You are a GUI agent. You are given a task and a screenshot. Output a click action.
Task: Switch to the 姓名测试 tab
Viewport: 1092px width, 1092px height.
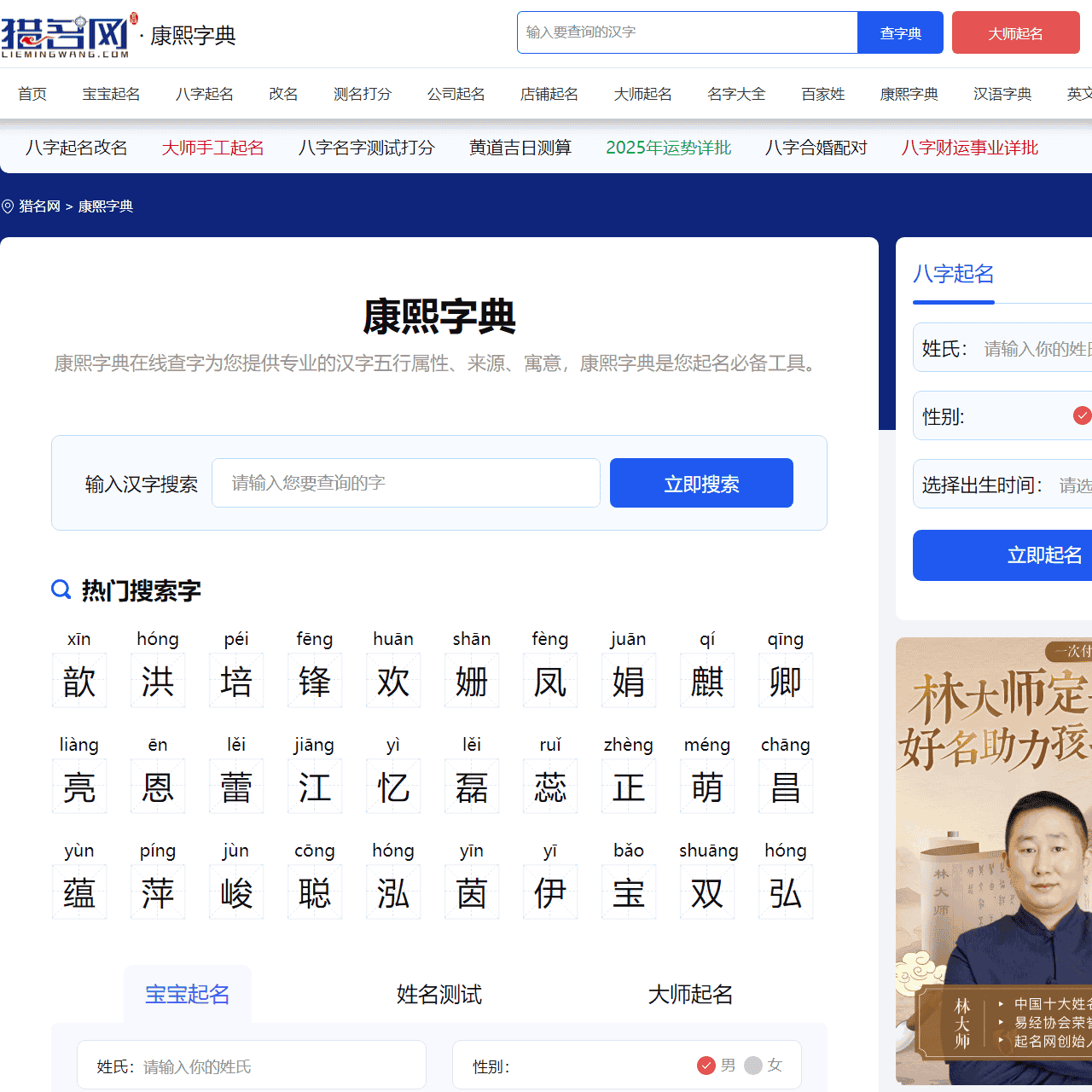(439, 994)
